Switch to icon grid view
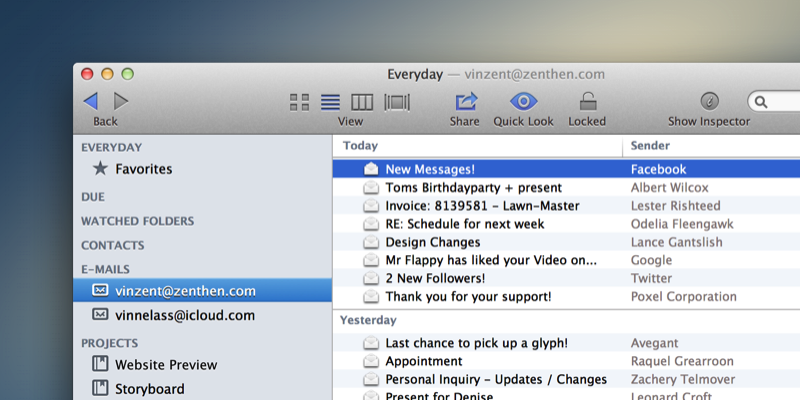800x400 pixels. click(299, 102)
